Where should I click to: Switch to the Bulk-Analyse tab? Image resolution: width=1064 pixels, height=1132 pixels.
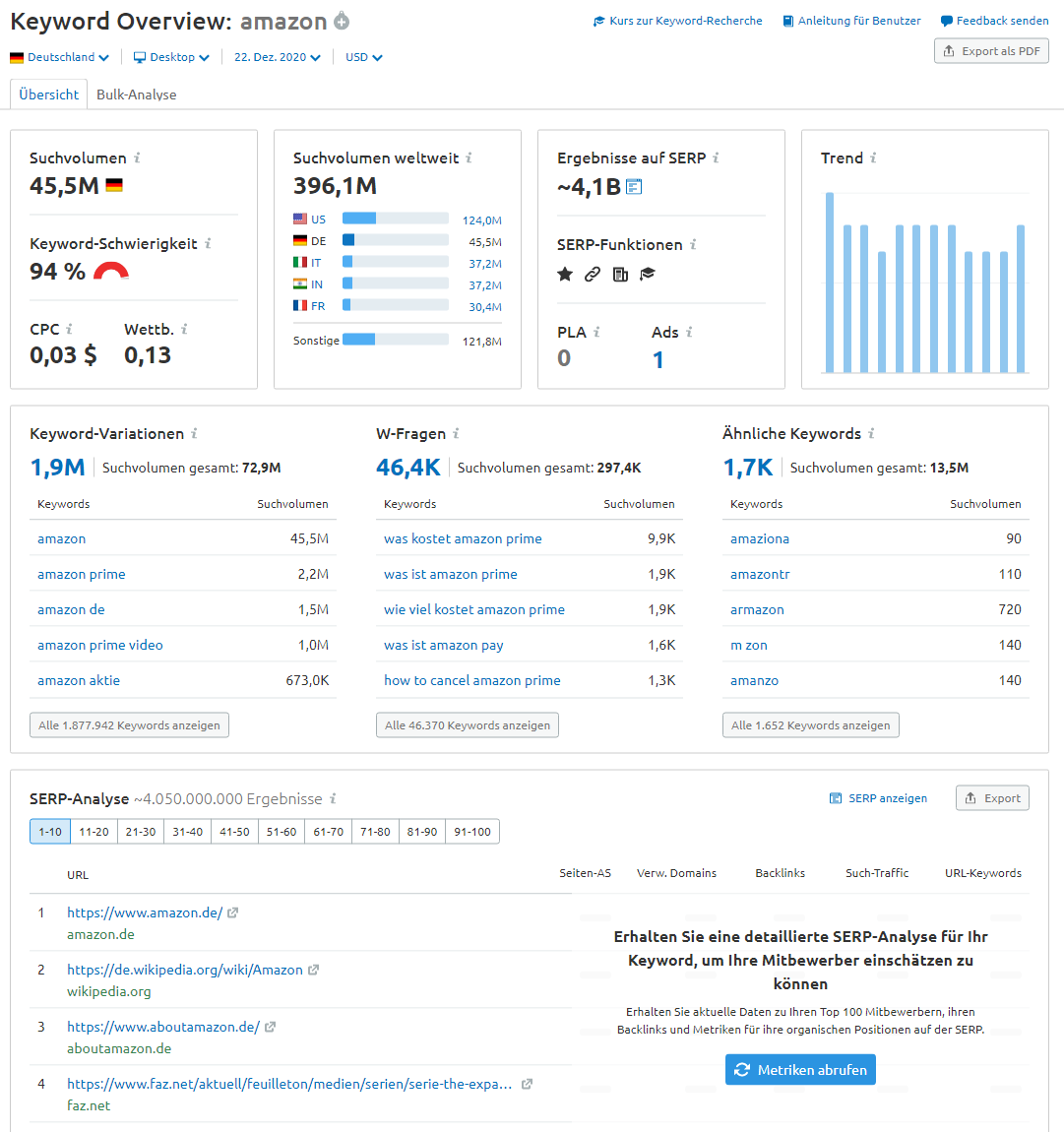[x=137, y=94]
